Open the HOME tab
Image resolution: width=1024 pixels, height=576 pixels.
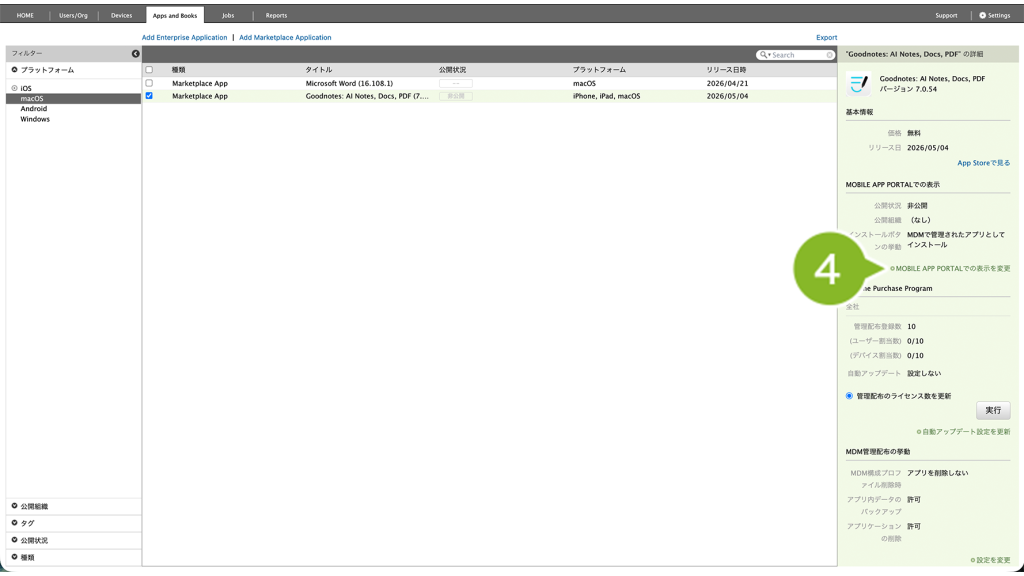(x=25, y=15)
